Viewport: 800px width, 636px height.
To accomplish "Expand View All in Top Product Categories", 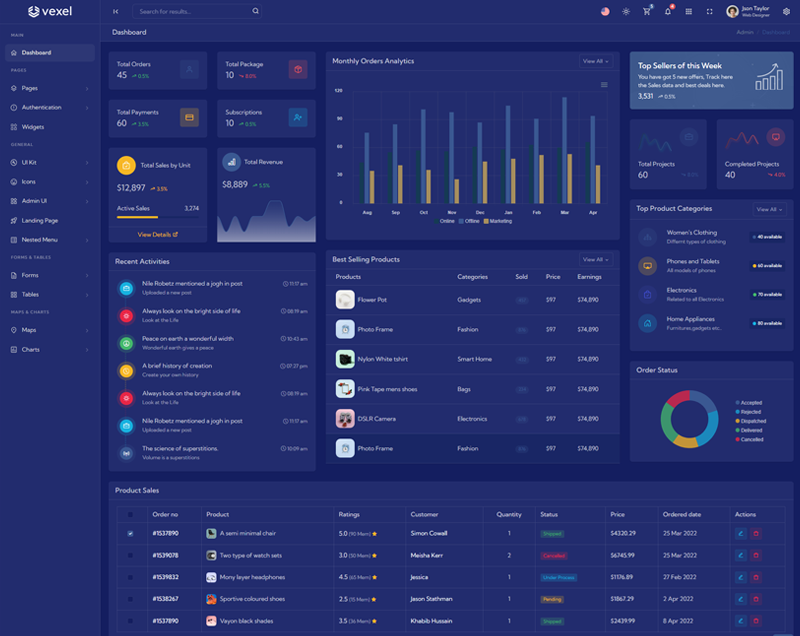I will (x=768, y=209).
